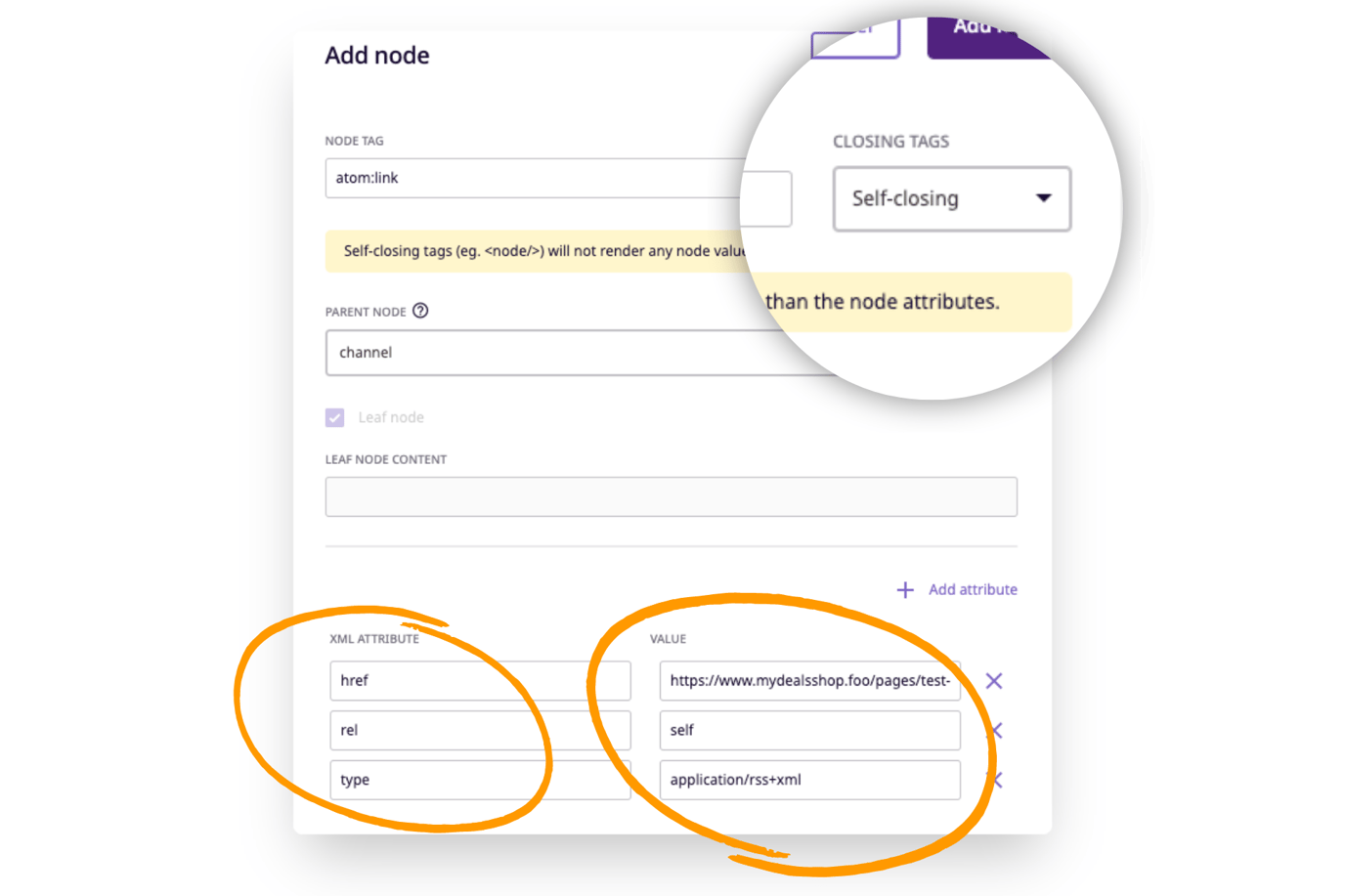This screenshot has height=896, width=1345.
Task: Open the Closing Tags Self-closing dropdown
Action: [951, 199]
